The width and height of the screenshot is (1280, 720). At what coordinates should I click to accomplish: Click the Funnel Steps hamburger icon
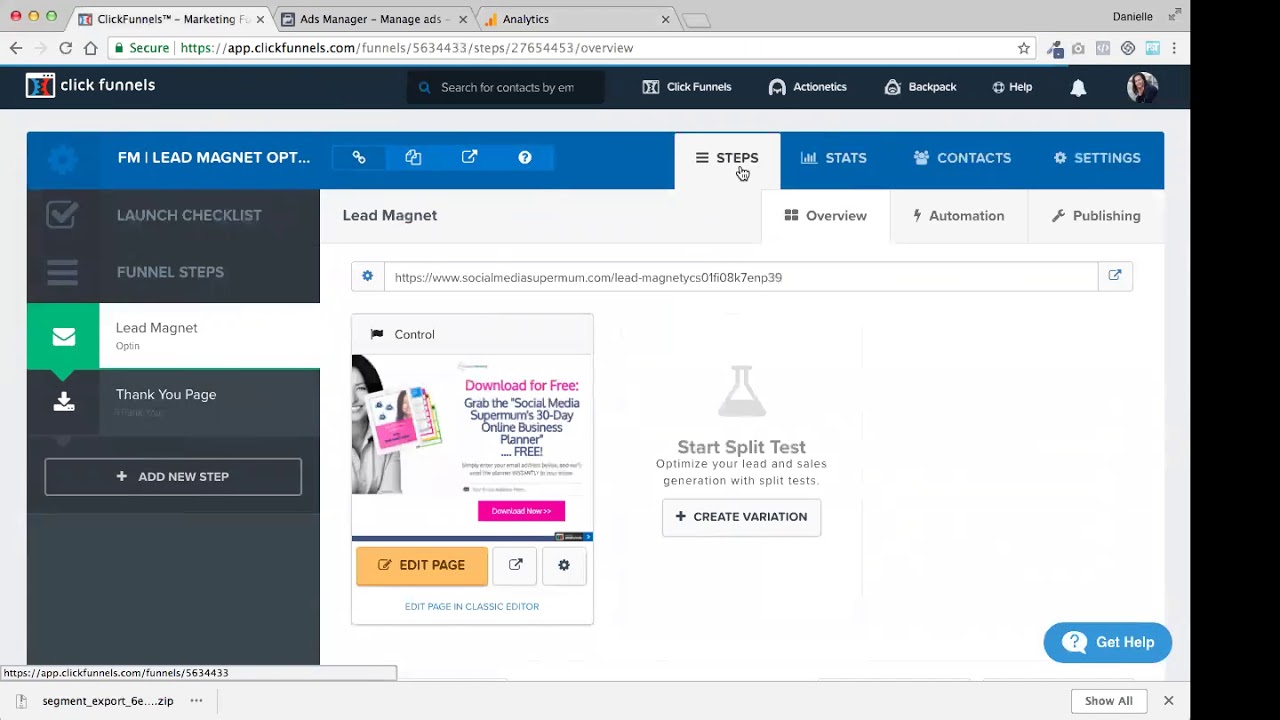tap(62, 272)
